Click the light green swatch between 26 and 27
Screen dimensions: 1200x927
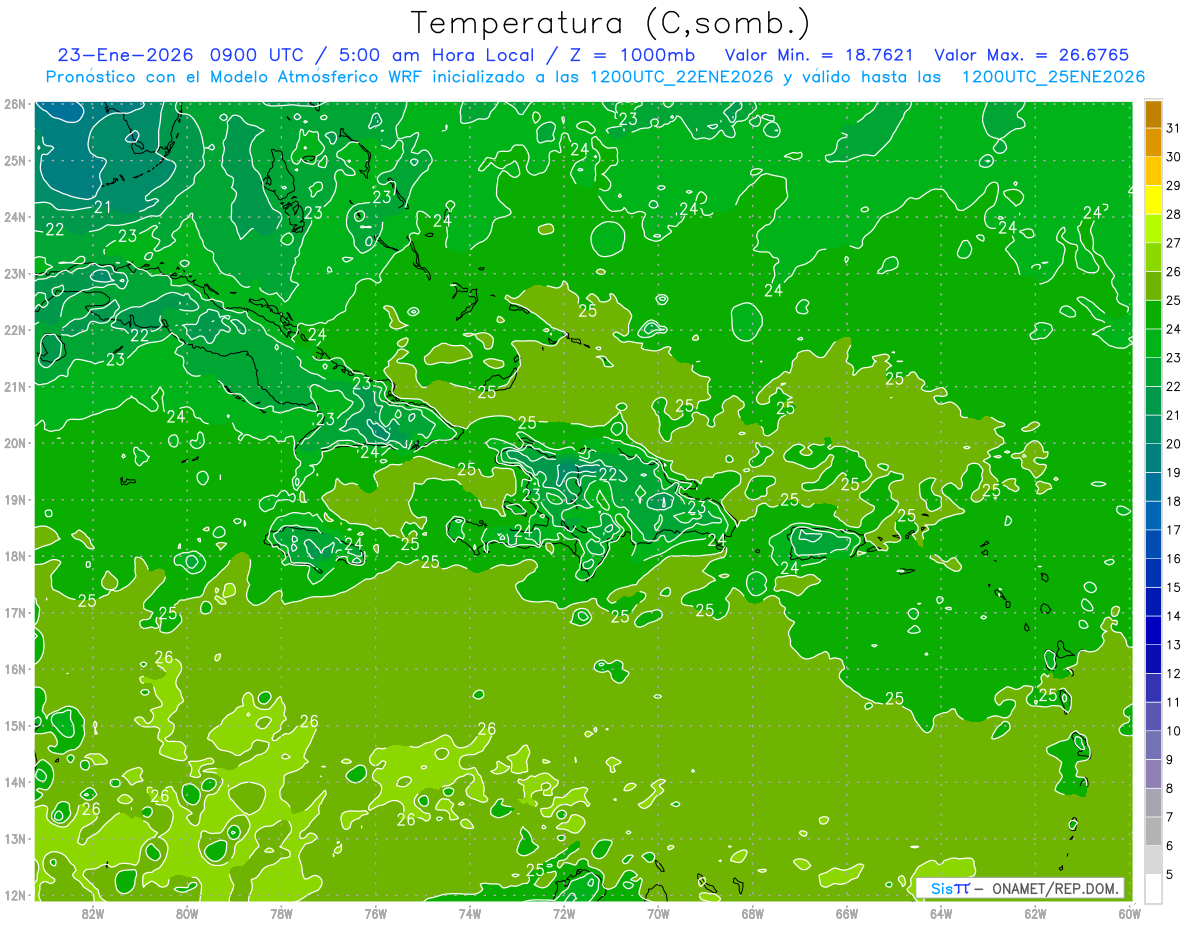[1153, 257]
